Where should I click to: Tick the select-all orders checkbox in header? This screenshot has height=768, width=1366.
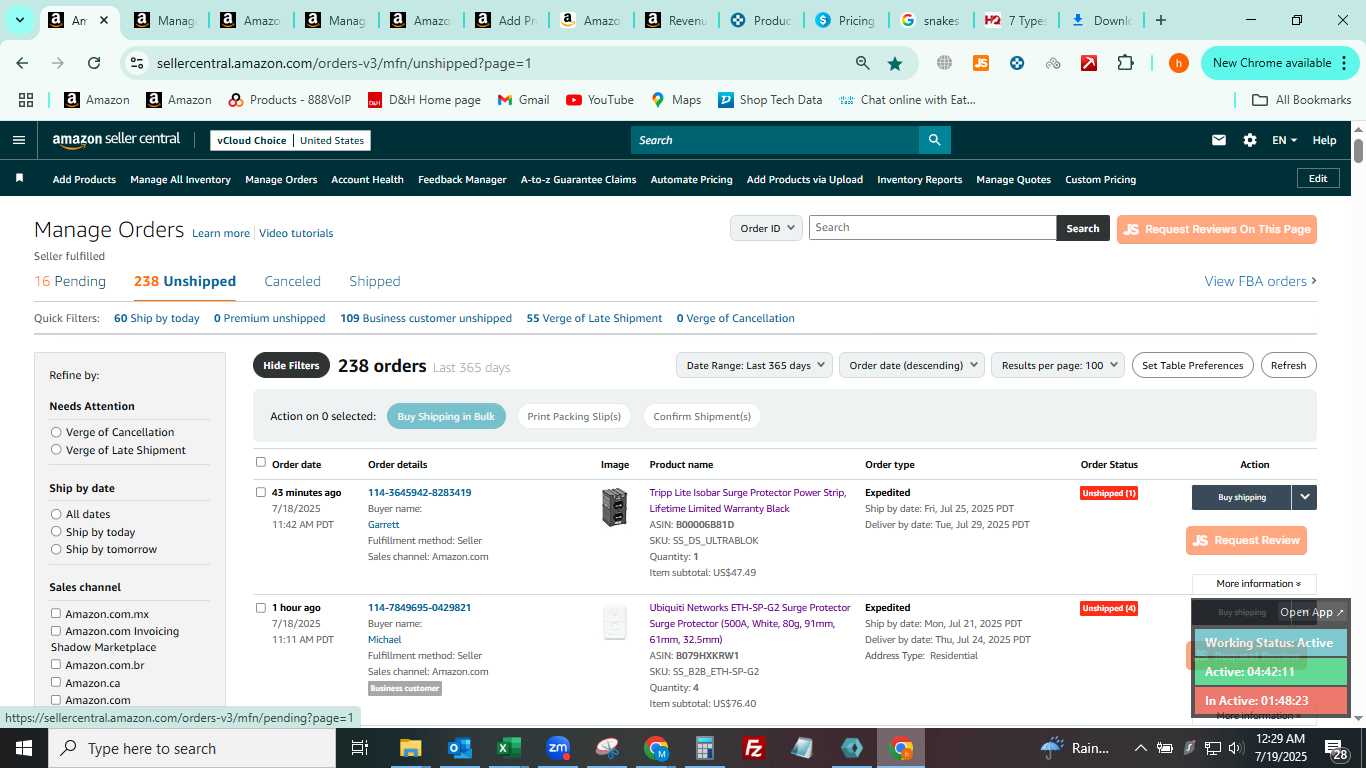pos(261,462)
